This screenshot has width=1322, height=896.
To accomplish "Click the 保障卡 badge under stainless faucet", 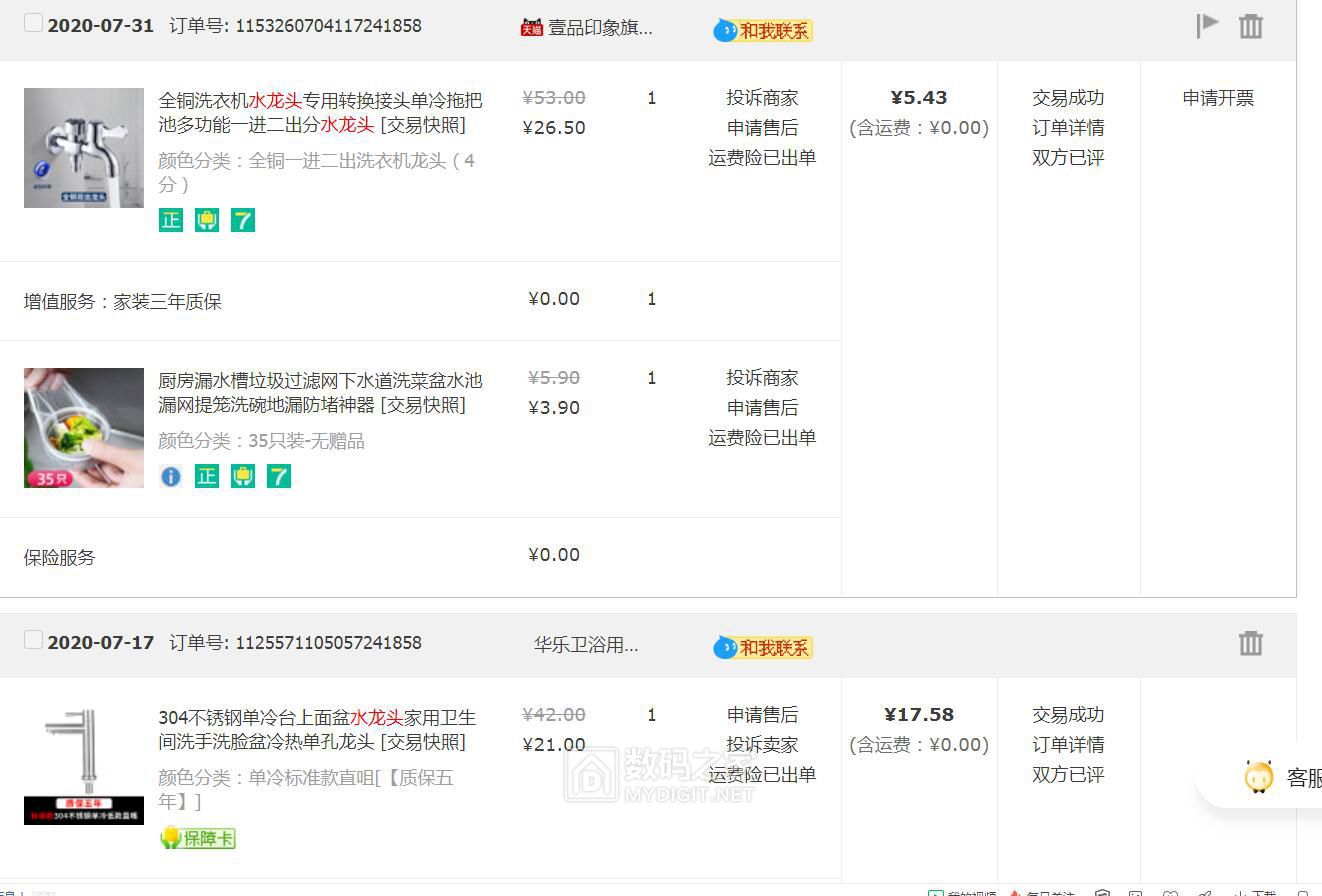I will [x=198, y=838].
